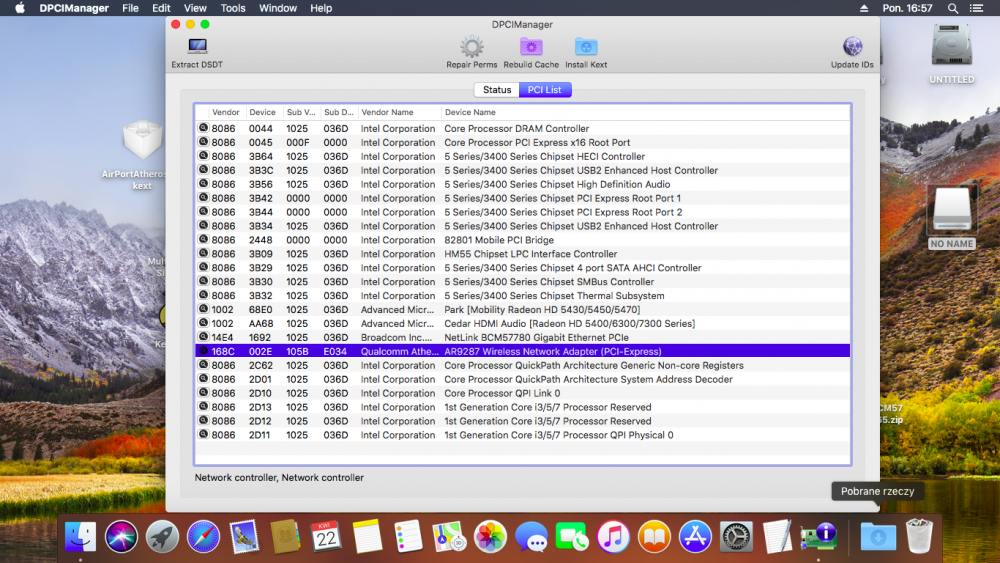Select QuickPath Generic Non-core Registers row
1000x563 pixels.
pos(522,365)
